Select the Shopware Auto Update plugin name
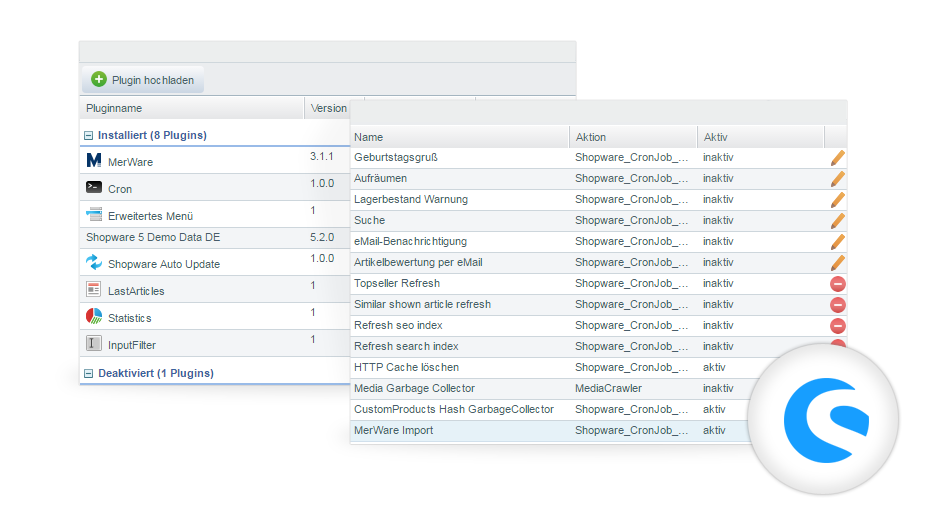The height and width of the screenshot is (530, 930). click(164, 264)
